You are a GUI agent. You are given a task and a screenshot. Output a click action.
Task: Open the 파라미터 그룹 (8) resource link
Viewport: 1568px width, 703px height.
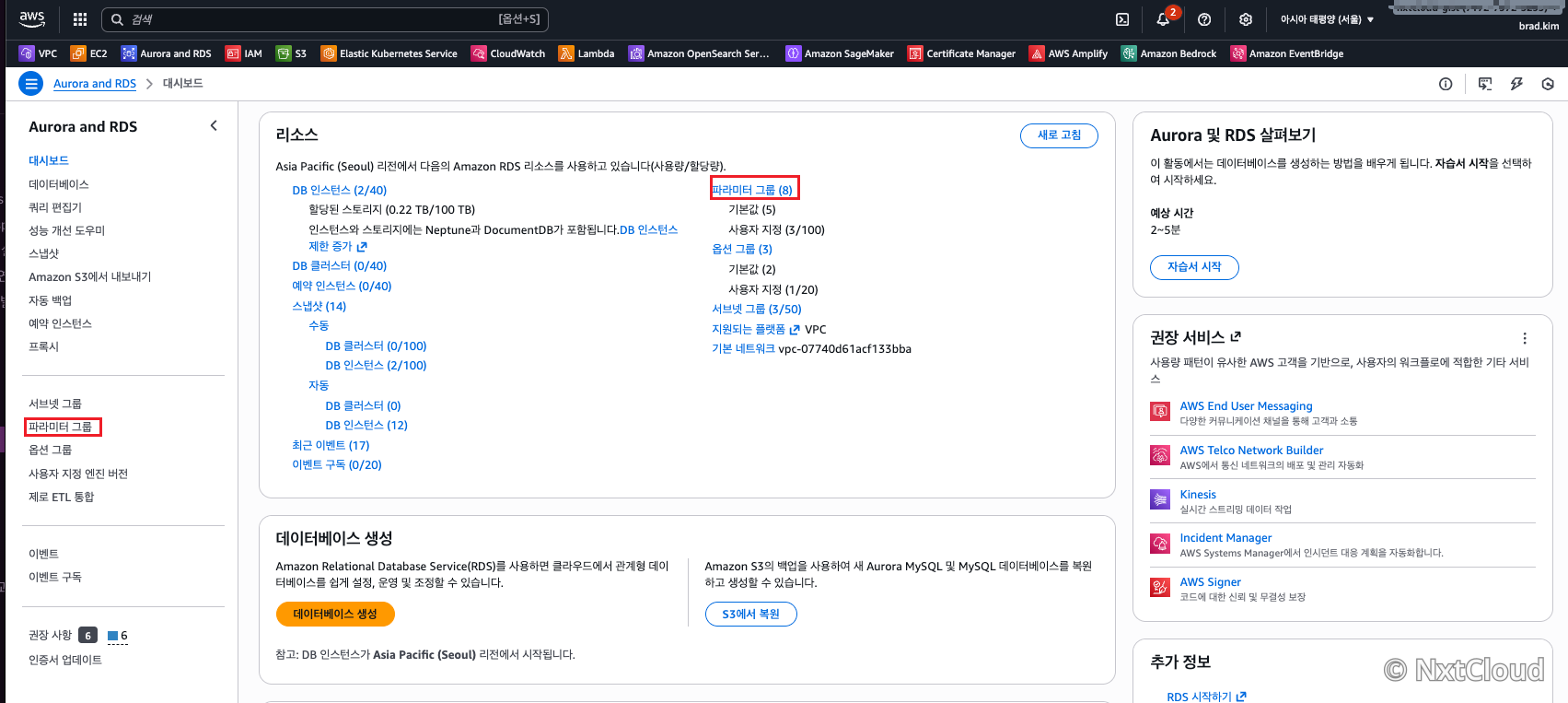(x=752, y=190)
